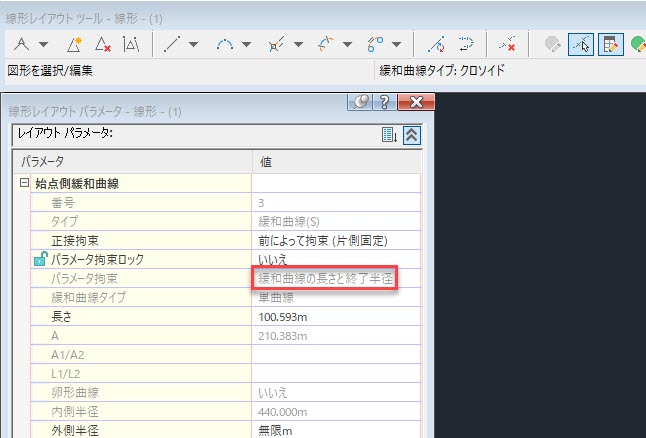Select the tangent-tangent PI drawing tool

click(21, 44)
